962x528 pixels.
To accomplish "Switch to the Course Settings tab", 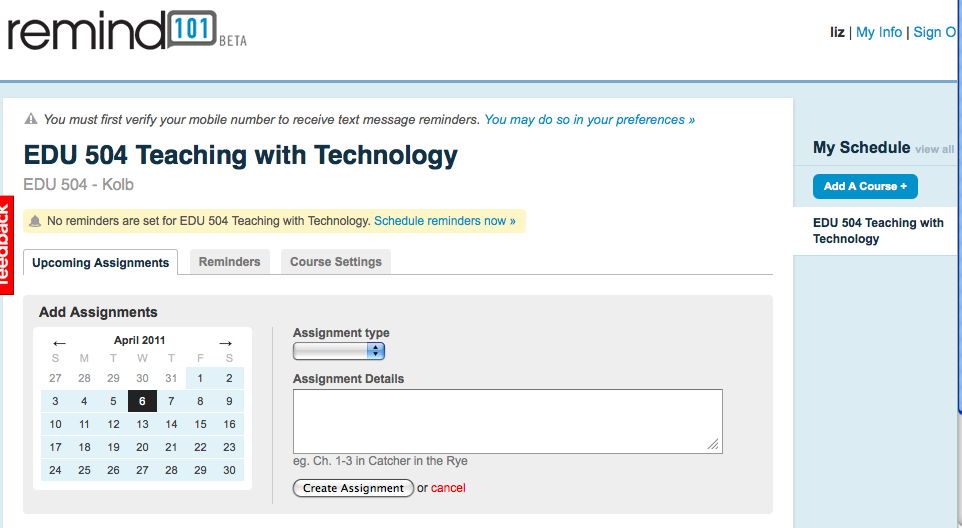I will pyautogui.click(x=336, y=262).
